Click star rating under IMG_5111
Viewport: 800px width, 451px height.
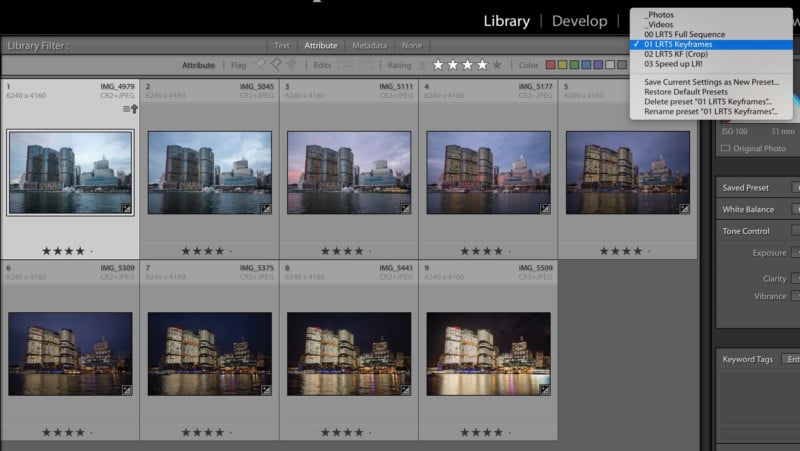pos(342,251)
